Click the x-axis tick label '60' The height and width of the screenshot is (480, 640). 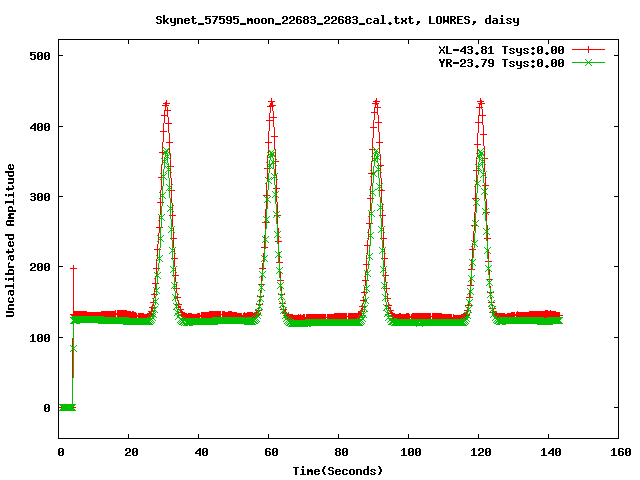[271, 452]
